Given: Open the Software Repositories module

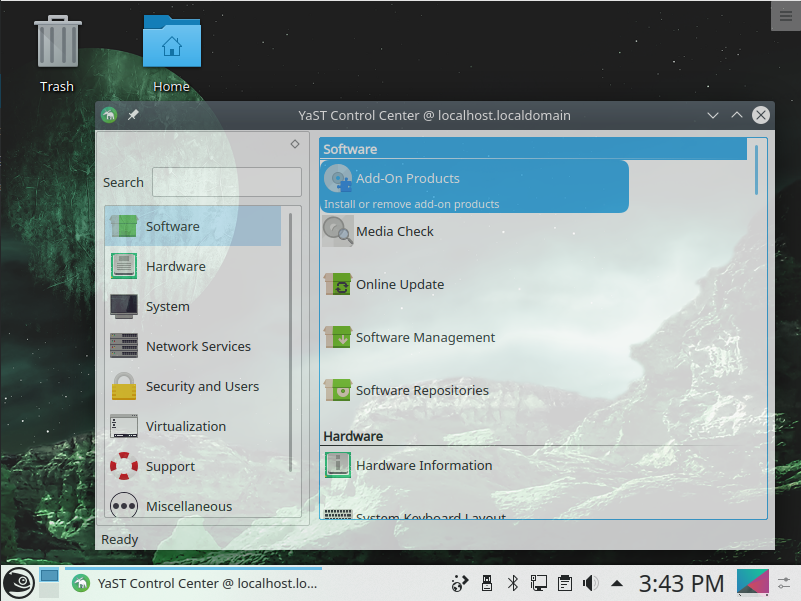Looking at the screenshot, I should point(421,391).
